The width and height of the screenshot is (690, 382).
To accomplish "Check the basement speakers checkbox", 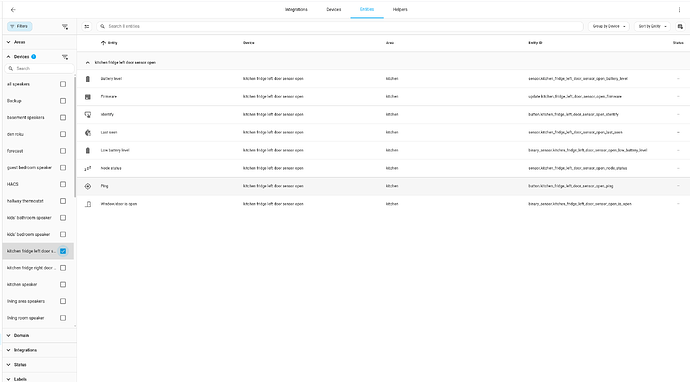I will tap(63, 118).
